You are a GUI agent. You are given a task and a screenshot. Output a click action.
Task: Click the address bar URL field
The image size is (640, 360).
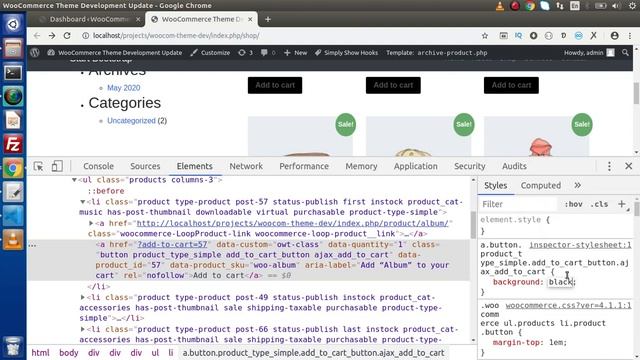[282, 36]
